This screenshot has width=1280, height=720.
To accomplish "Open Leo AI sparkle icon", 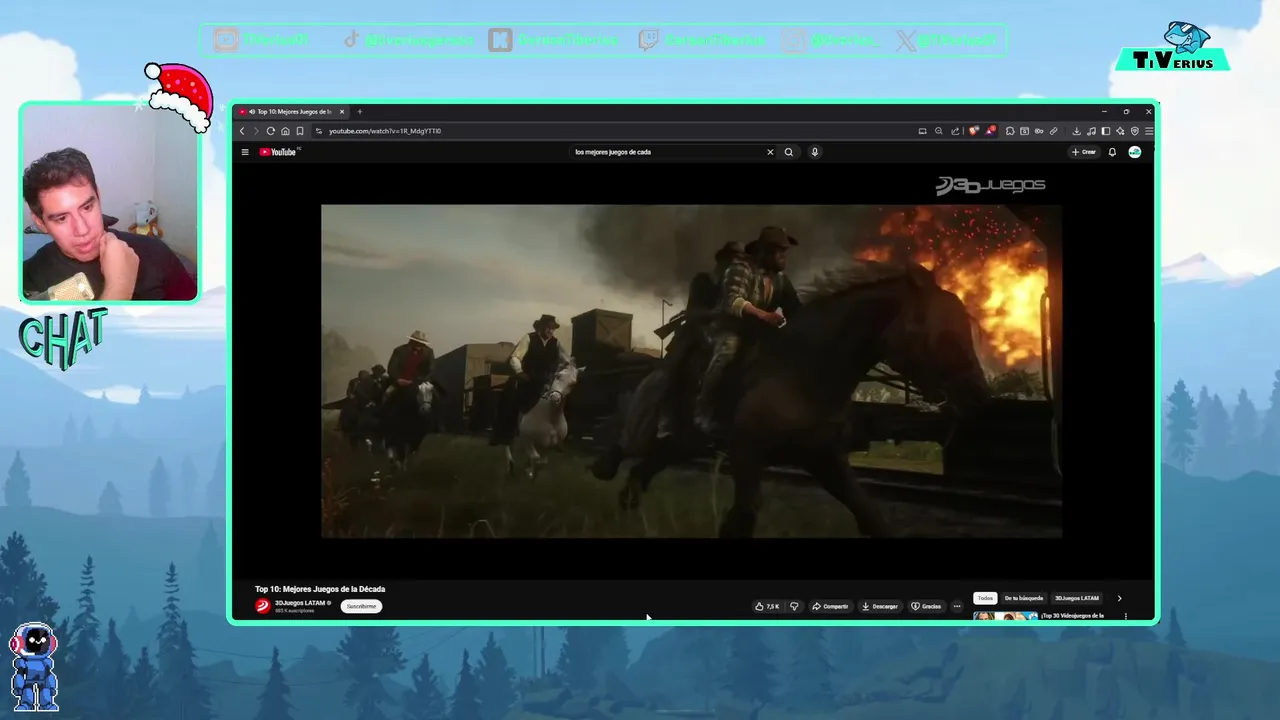I will coord(1120,131).
